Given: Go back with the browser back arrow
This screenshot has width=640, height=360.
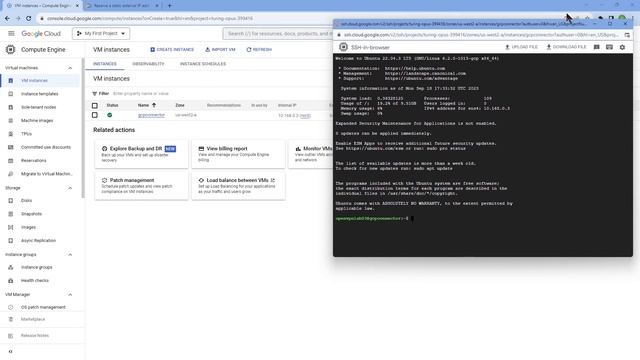Looking at the screenshot, I should 7,18.
